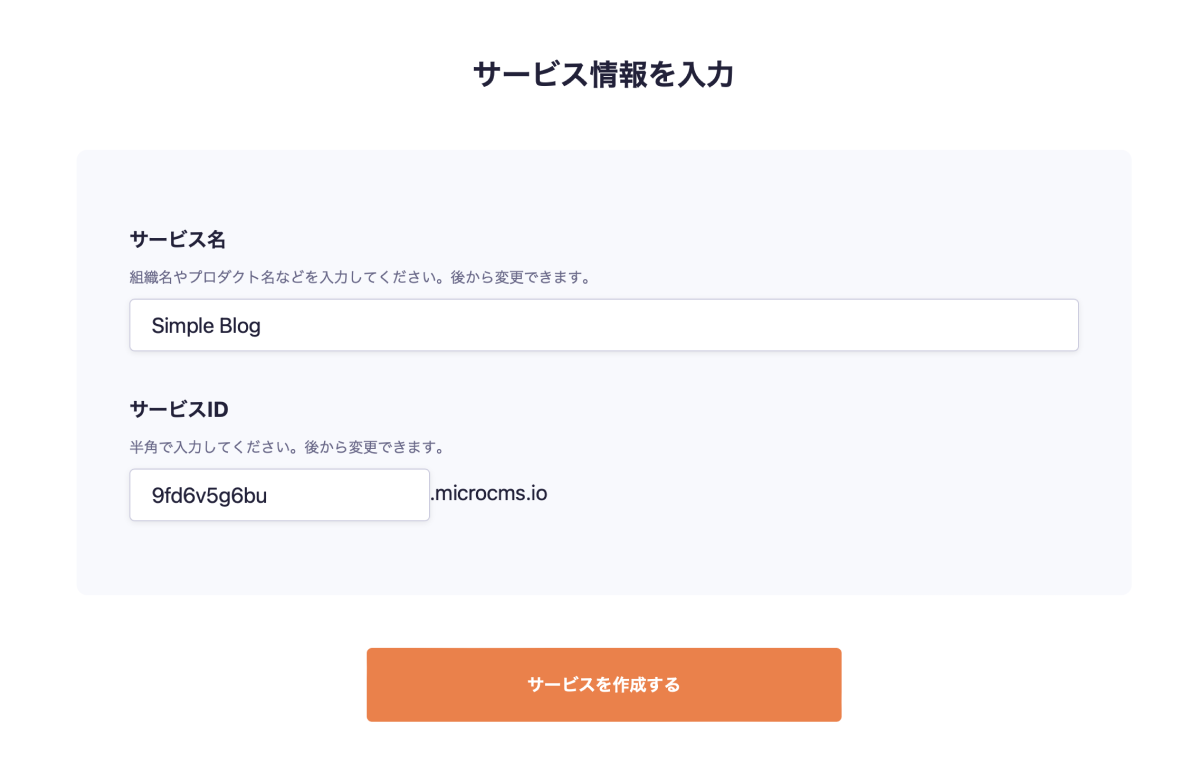This screenshot has height=764, width=1200.
Task: Click the サービスID text input field
Action: click(279, 495)
